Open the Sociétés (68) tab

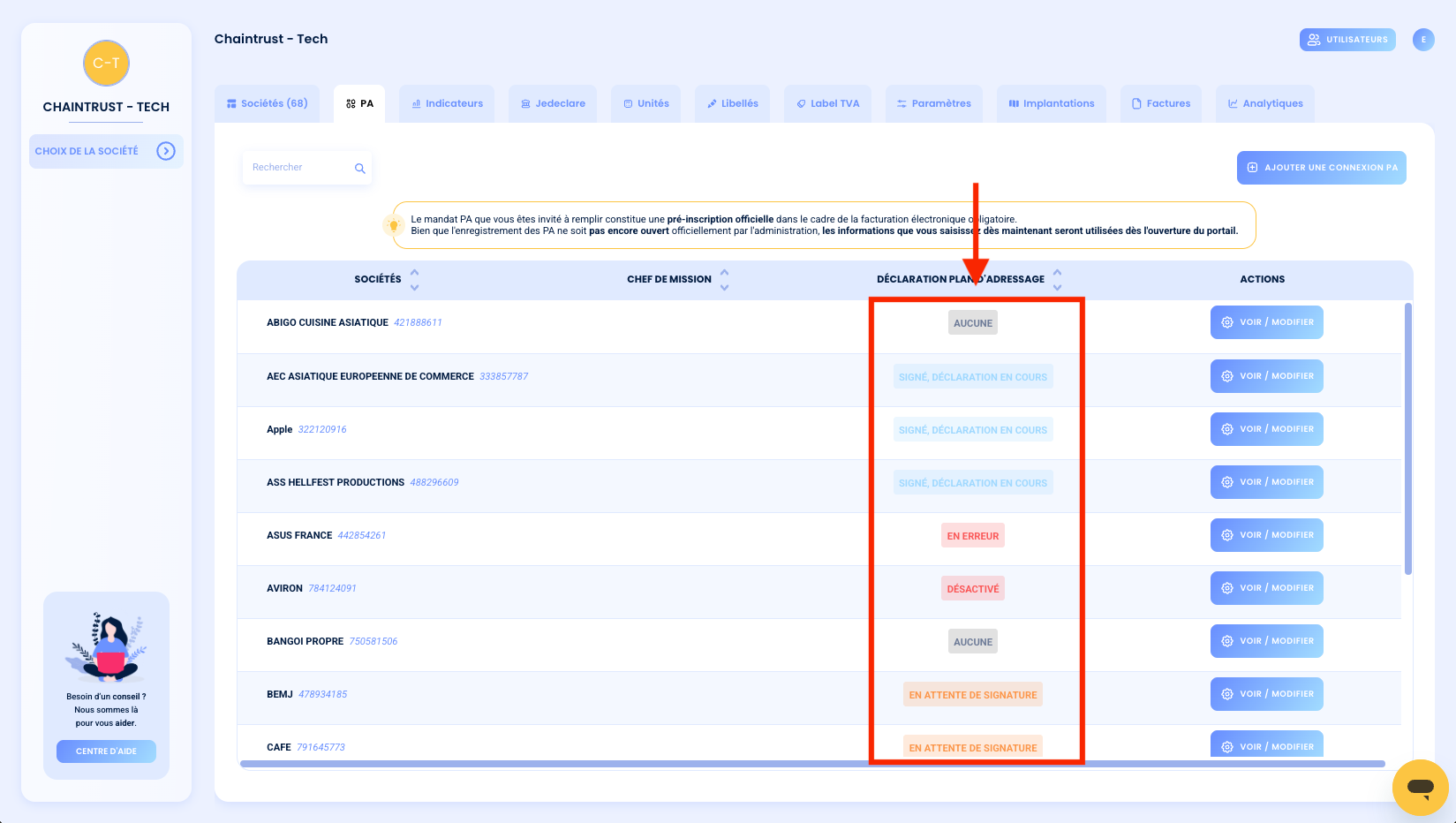pos(268,103)
